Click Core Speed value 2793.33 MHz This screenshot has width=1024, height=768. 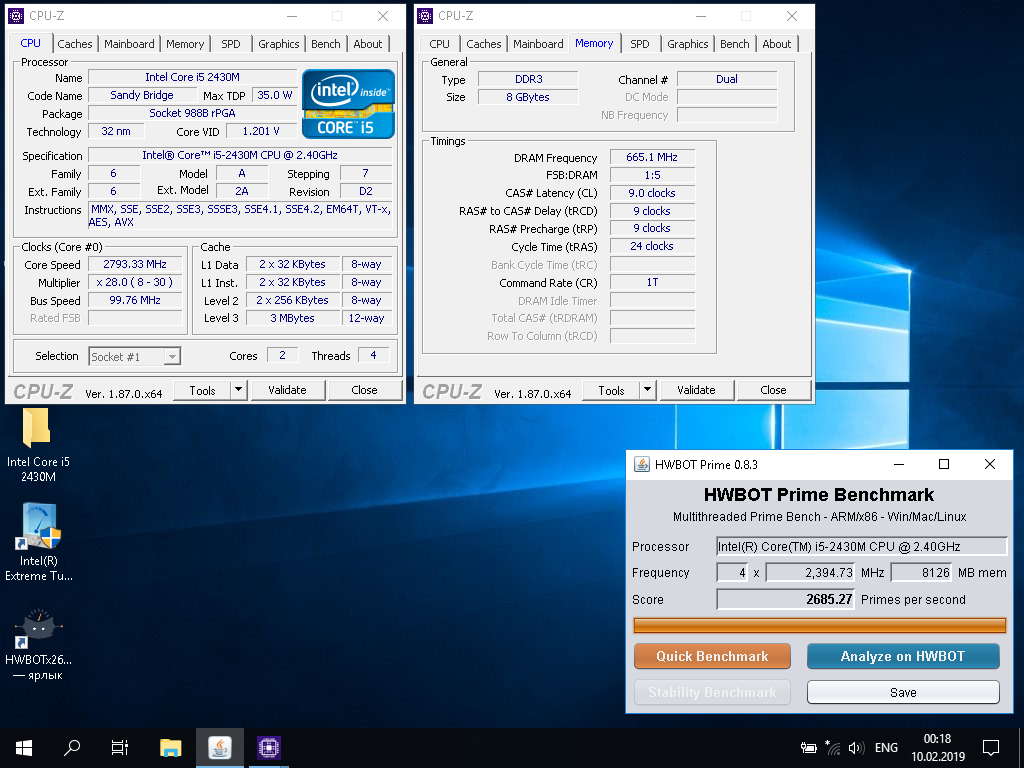point(135,264)
